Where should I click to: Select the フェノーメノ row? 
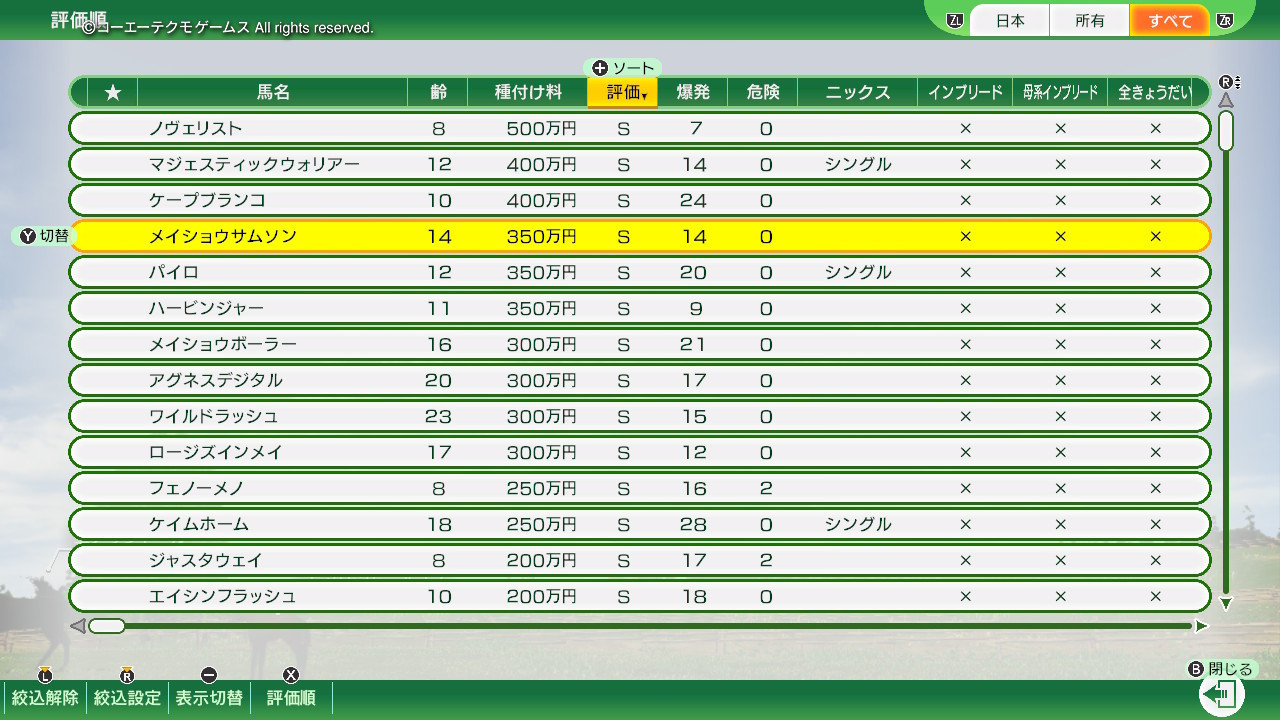640,488
